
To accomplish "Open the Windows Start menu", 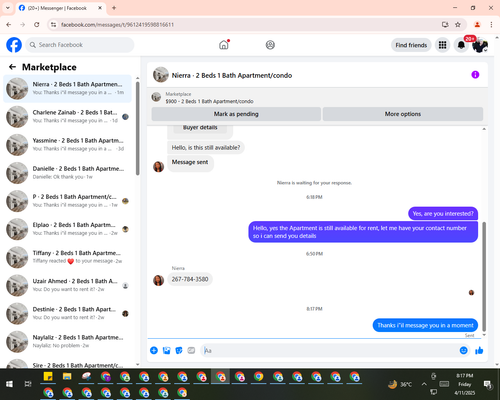I will pos(9,384).
